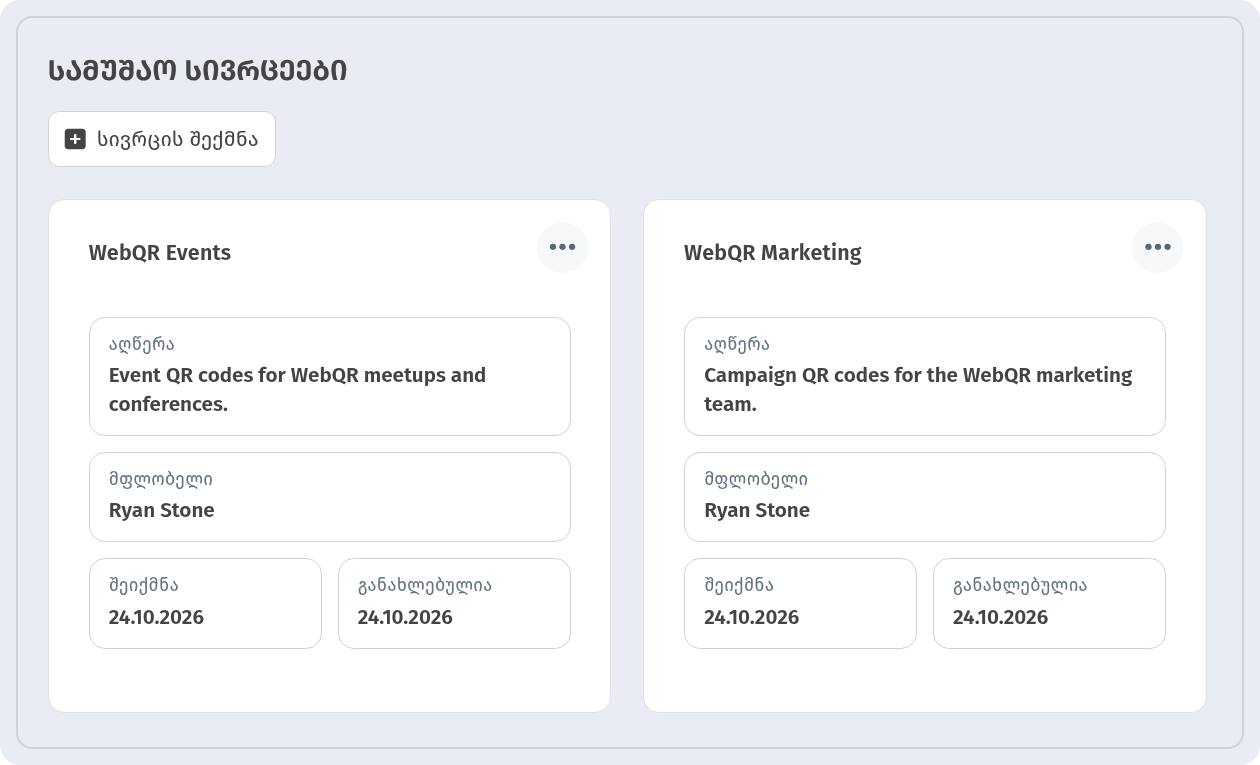Click the სივრცის შექმნა button label

177,139
